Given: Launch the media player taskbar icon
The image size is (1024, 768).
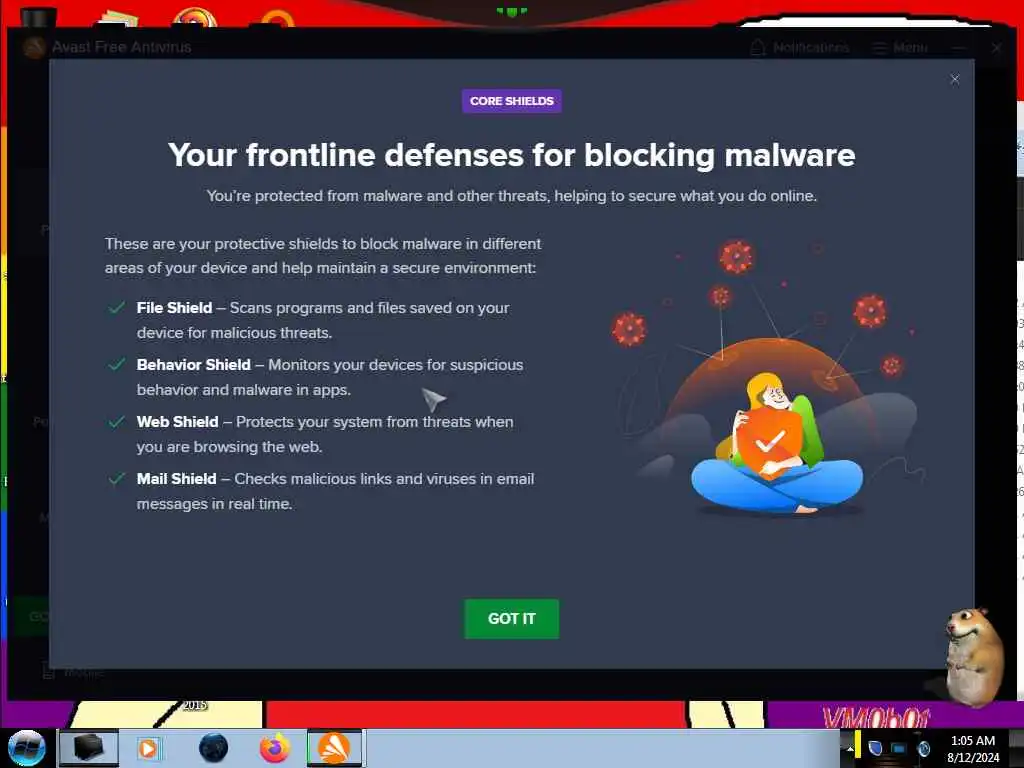Looking at the screenshot, I should point(148,748).
